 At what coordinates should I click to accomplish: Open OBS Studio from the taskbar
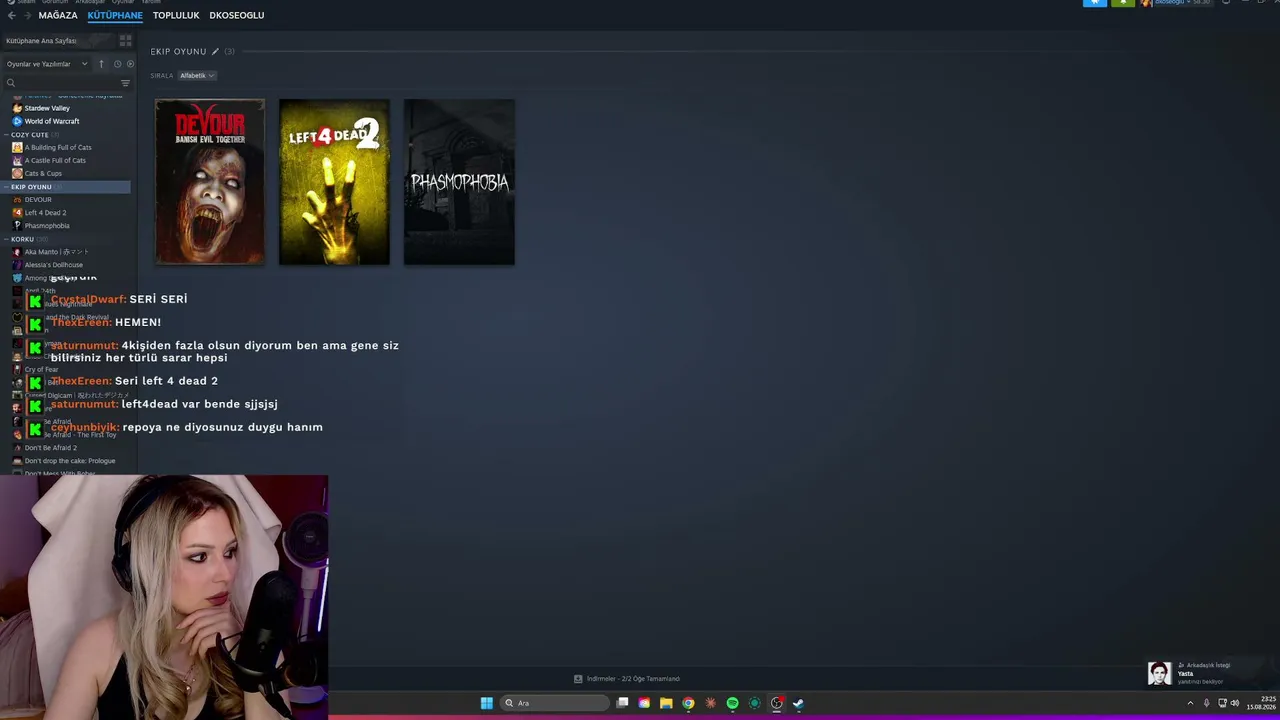click(x=776, y=703)
